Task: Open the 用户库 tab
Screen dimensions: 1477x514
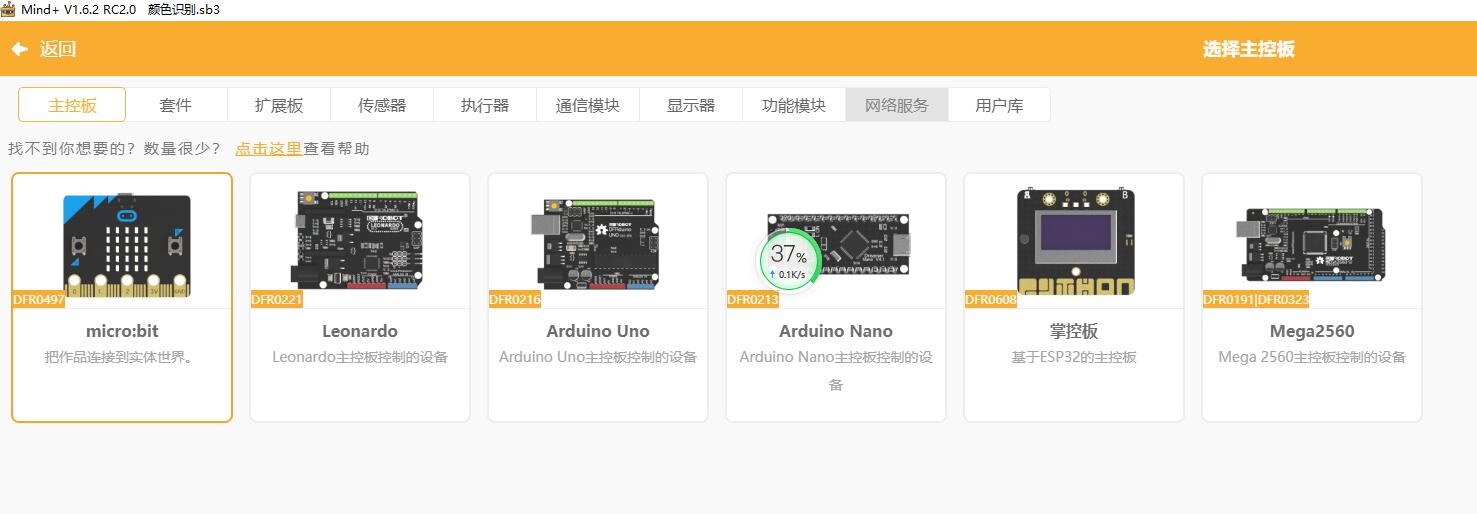Action: click(999, 105)
